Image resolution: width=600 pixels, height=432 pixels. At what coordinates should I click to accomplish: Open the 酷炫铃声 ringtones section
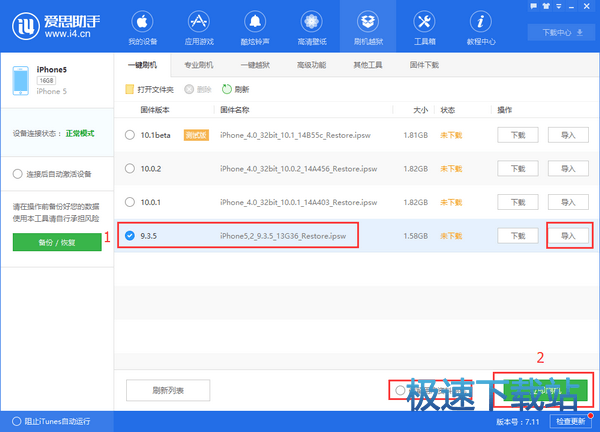click(255, 28)
